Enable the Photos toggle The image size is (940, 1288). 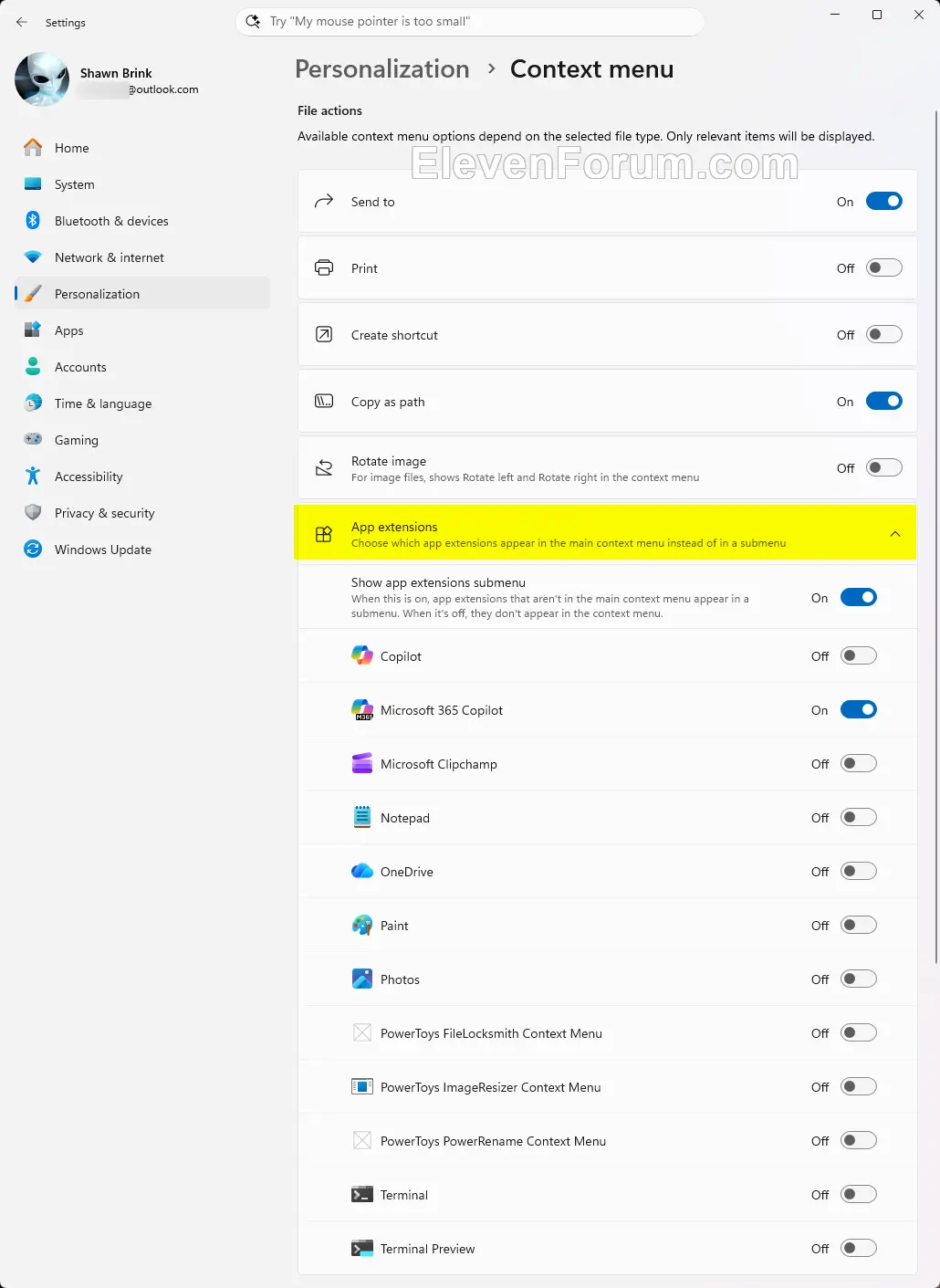[858, 979]
